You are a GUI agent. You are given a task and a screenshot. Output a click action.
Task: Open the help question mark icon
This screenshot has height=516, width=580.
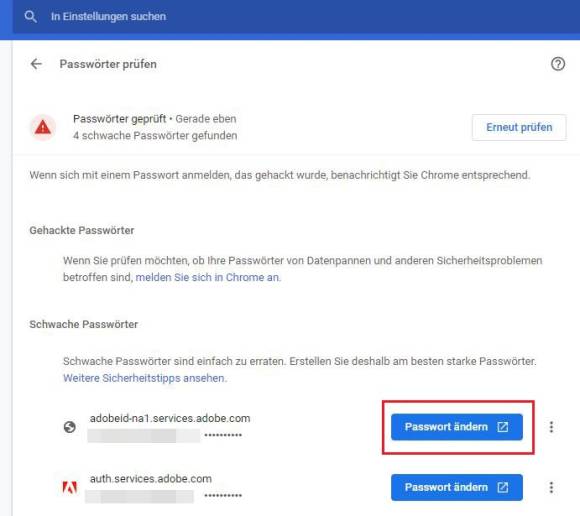pos(558,64)
